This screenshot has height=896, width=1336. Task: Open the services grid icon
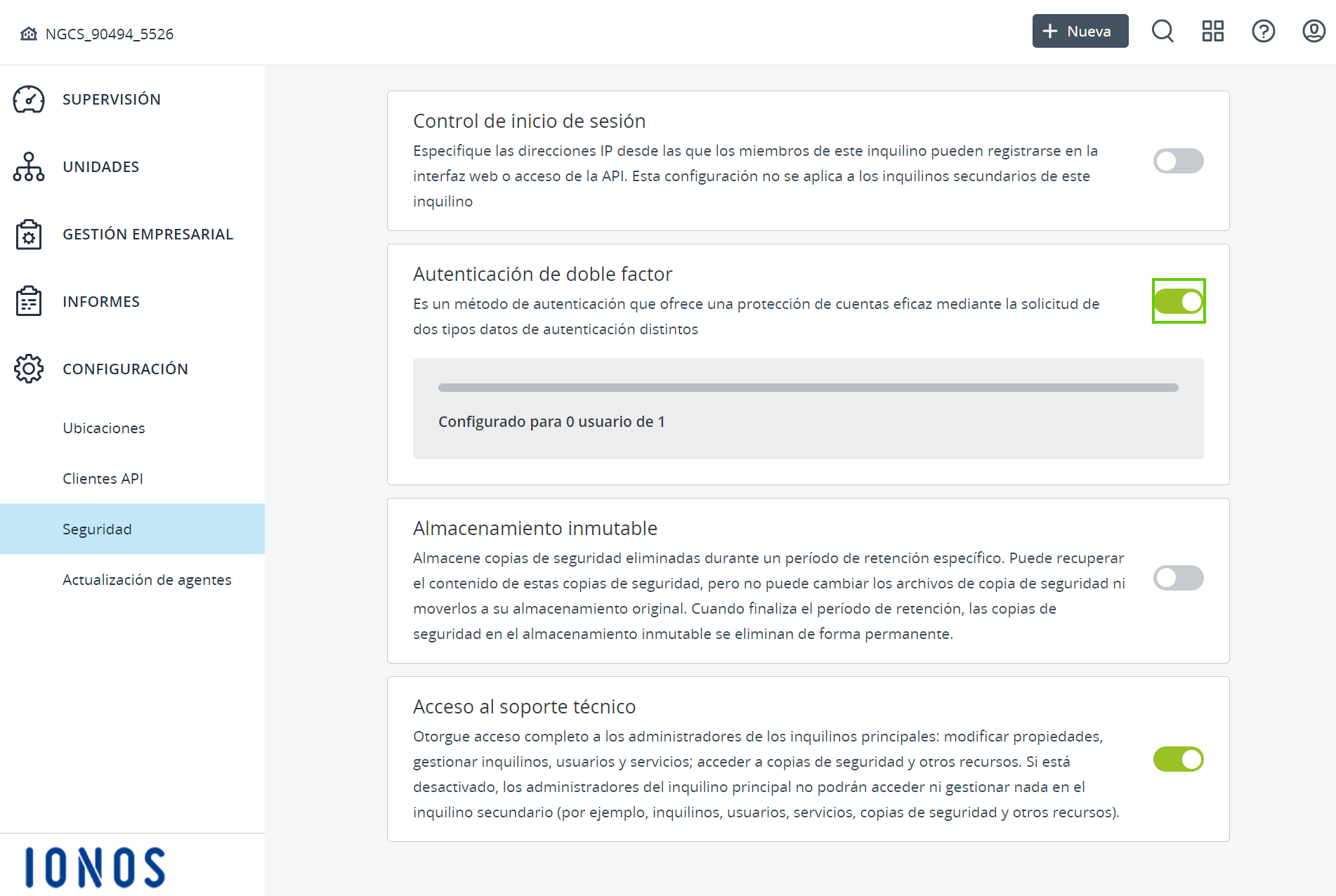click(x=1213, y=31)
